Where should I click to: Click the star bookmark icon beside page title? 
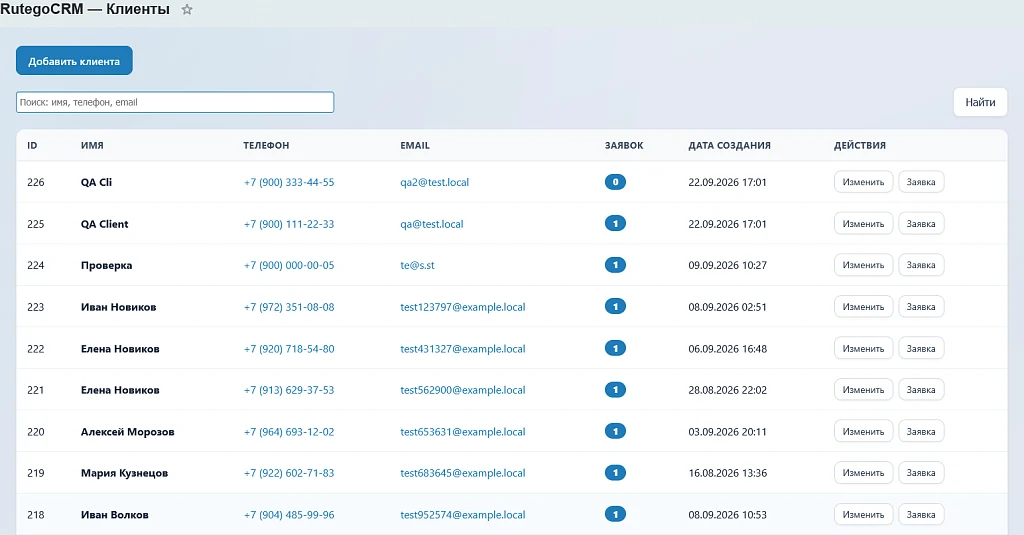[x=187, y=10]
